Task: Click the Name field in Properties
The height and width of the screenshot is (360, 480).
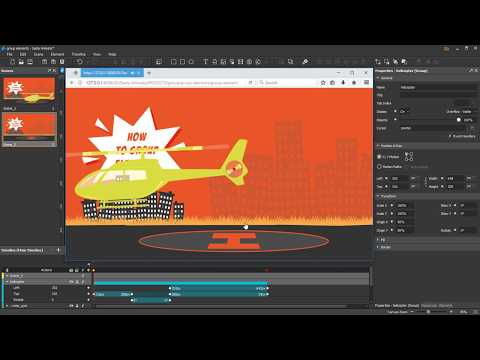Action: [x=438, y=87]
